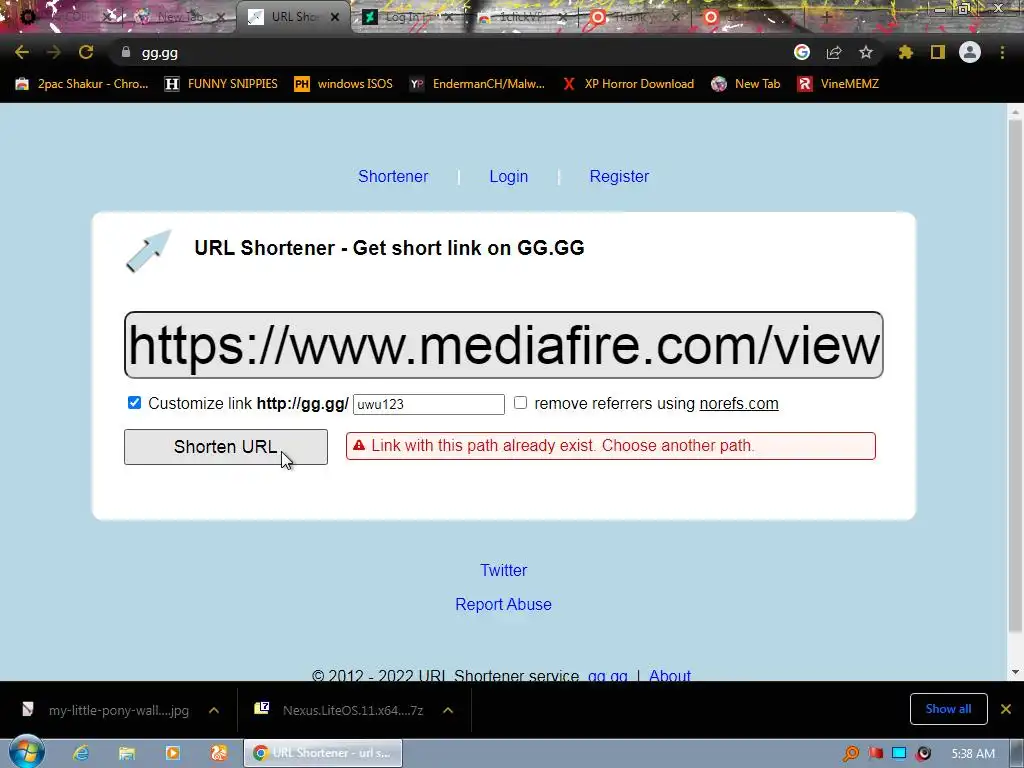The width and height of the screenshot is (1024, 768).
Task: Open the norefs.com link
Action: pyautogui.click(x=739, y=404)
